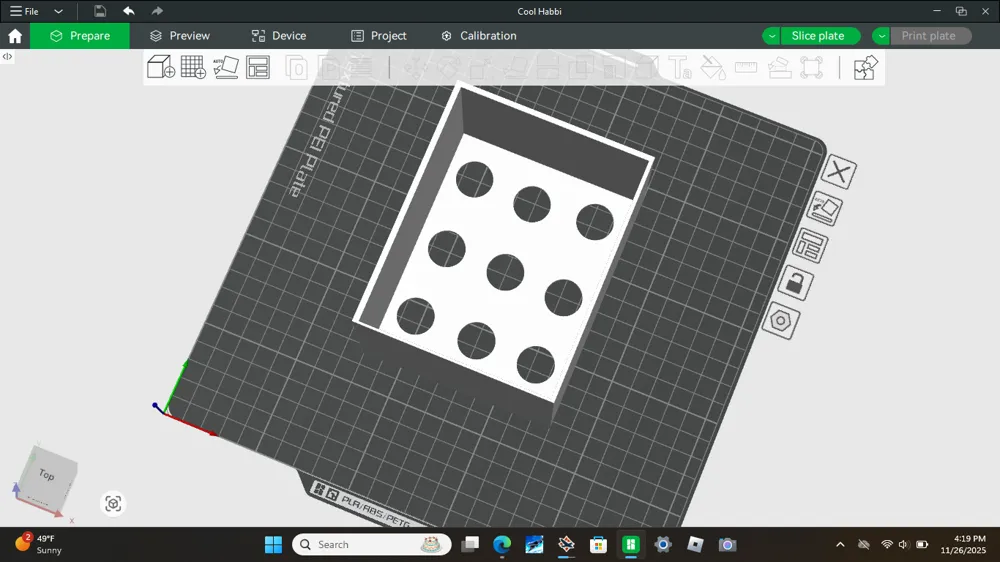This screenshot has height=562, width=1000.
Task: Click the Top face of the view cube
Action: pyautogui.click(x=47, y=474)
